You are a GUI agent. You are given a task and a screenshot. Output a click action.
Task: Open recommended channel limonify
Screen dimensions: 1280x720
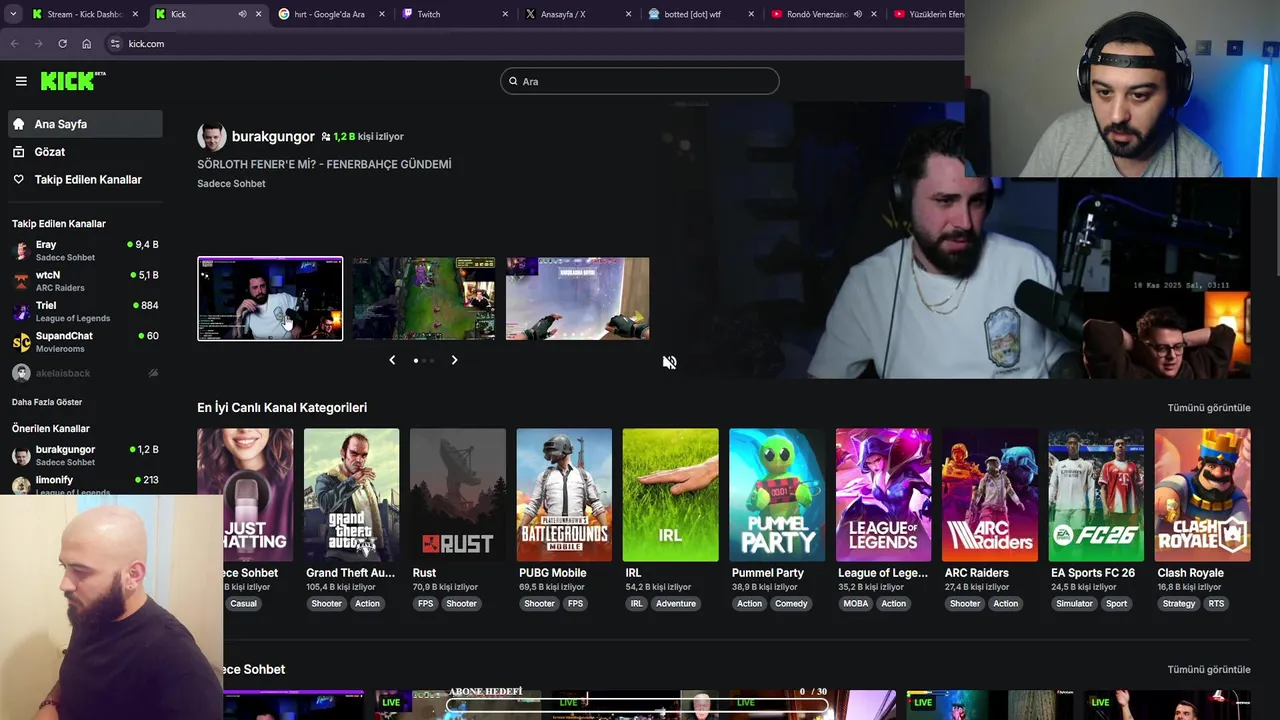coord(85,485)
